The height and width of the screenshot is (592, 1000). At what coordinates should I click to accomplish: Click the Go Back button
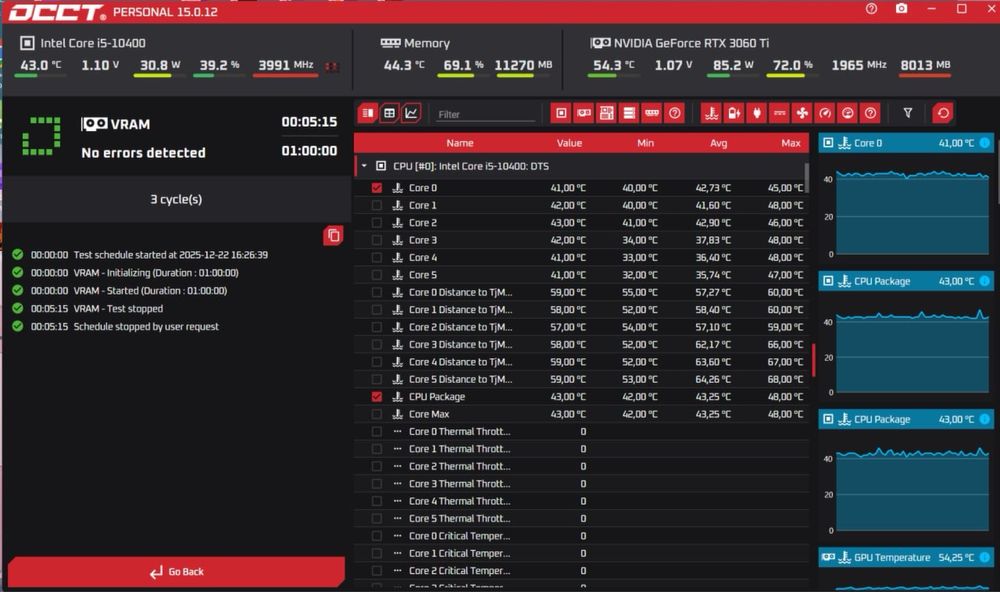click(177, 572)
